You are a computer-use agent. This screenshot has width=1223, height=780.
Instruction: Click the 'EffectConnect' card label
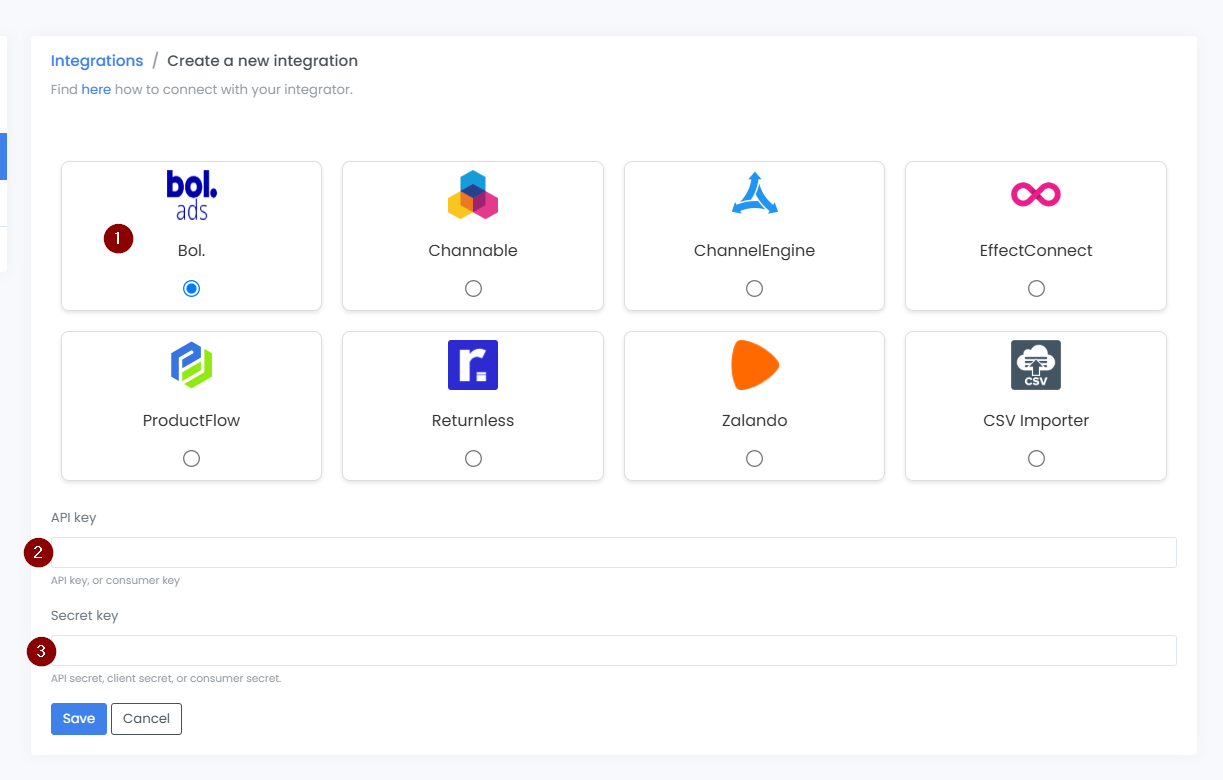click(1036, 250)
